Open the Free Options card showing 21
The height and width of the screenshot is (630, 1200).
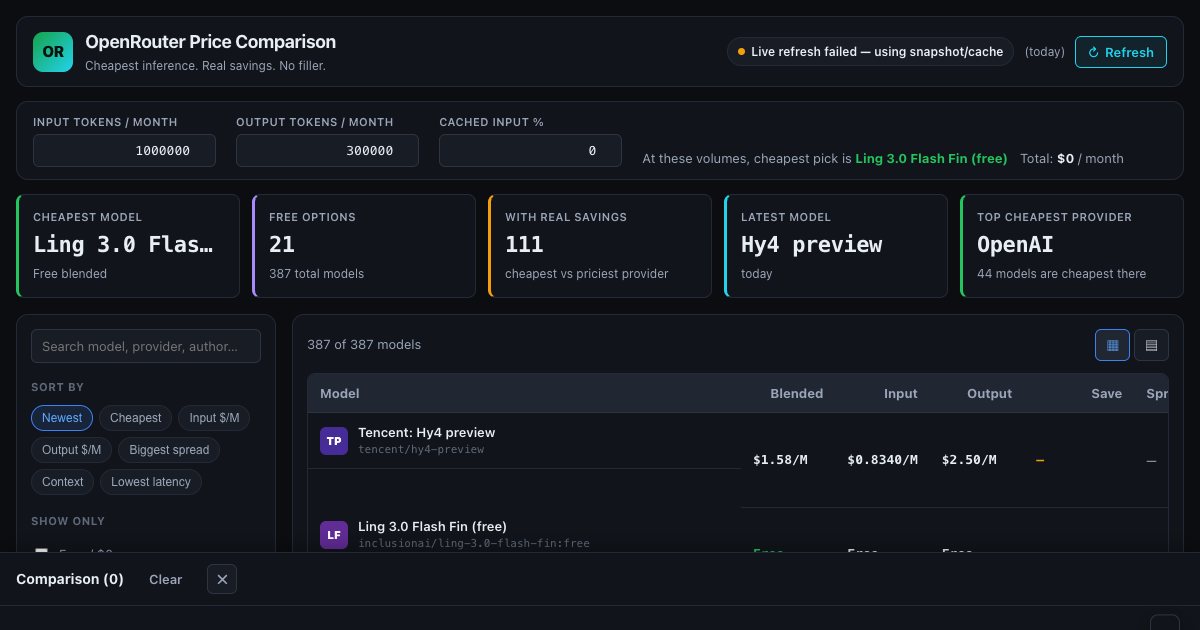(364, 246)
